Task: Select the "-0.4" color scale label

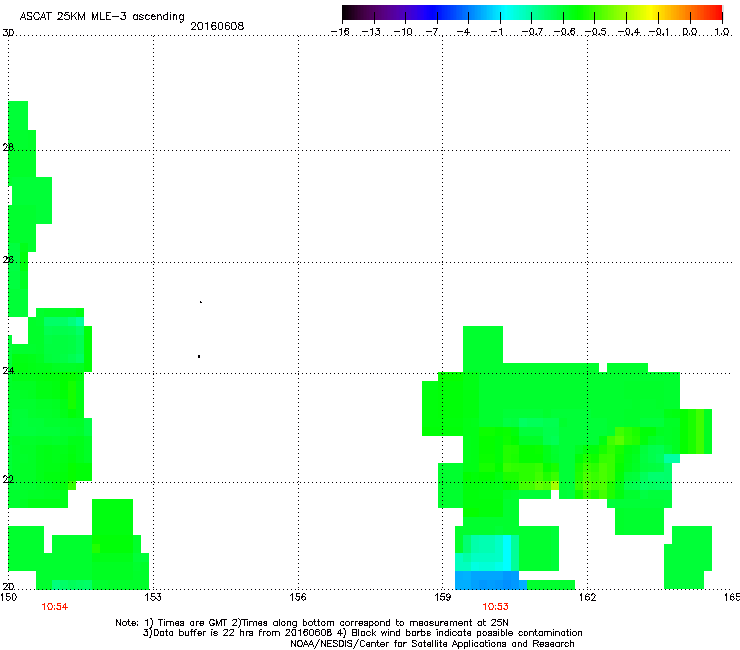Action: (629, 32)
